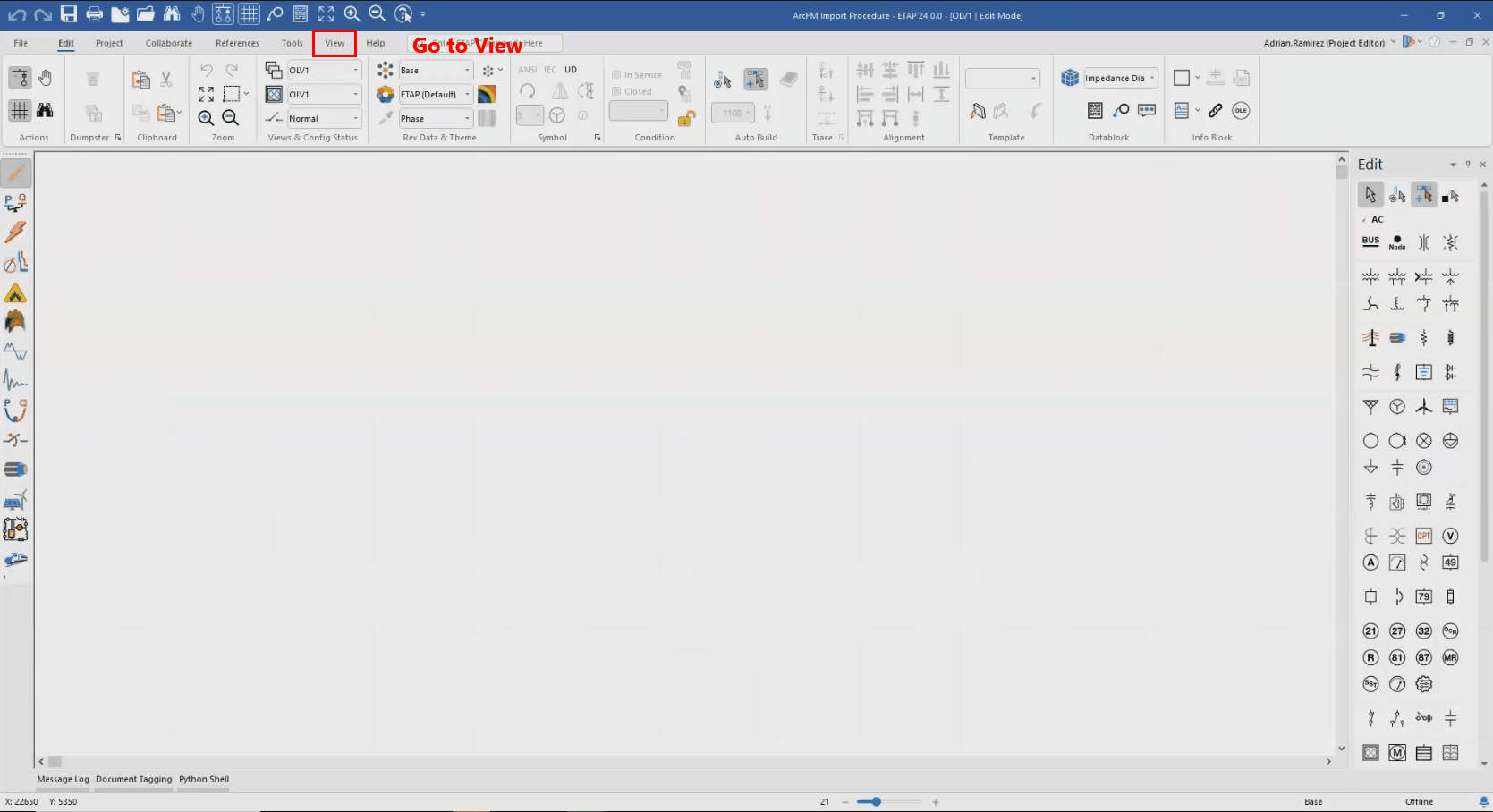This screenshot has height=812, width=1493.
Task: Open the Python Shell panel
Action: coord(204,779)
